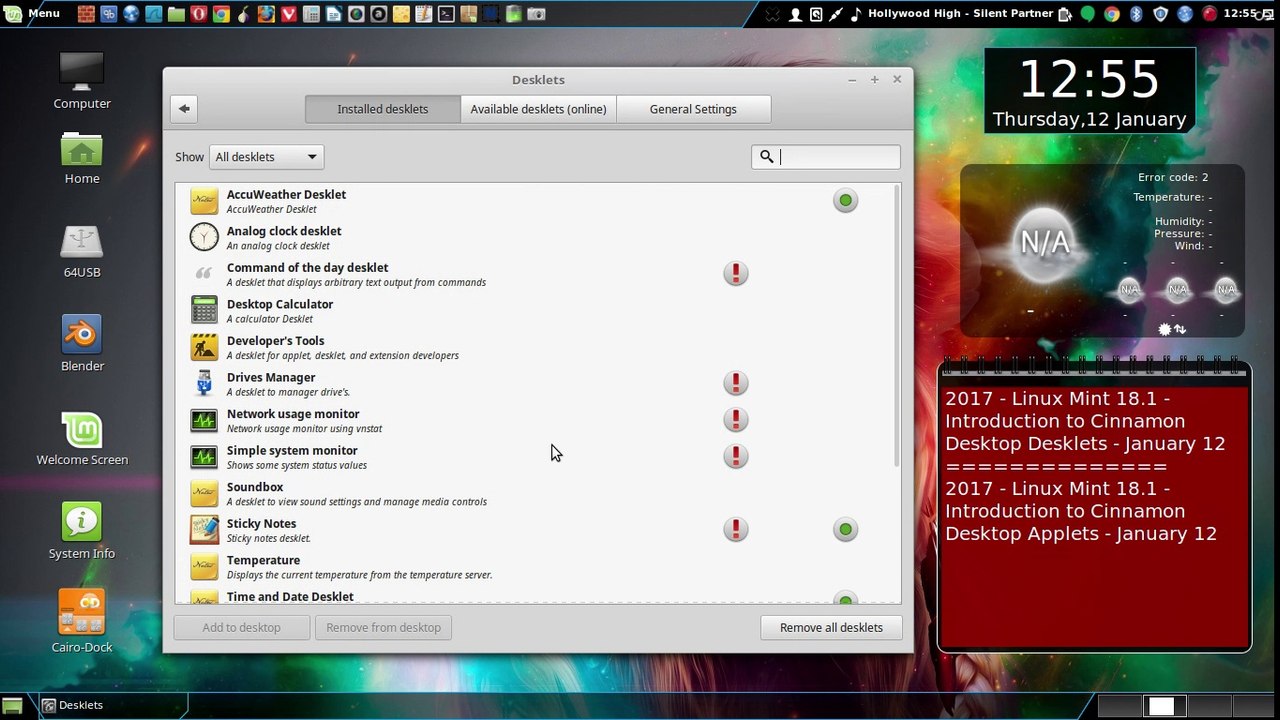Select Sticky Notes desklet row
Viewport: 1280px width, 720px height.
click(533, 529)
